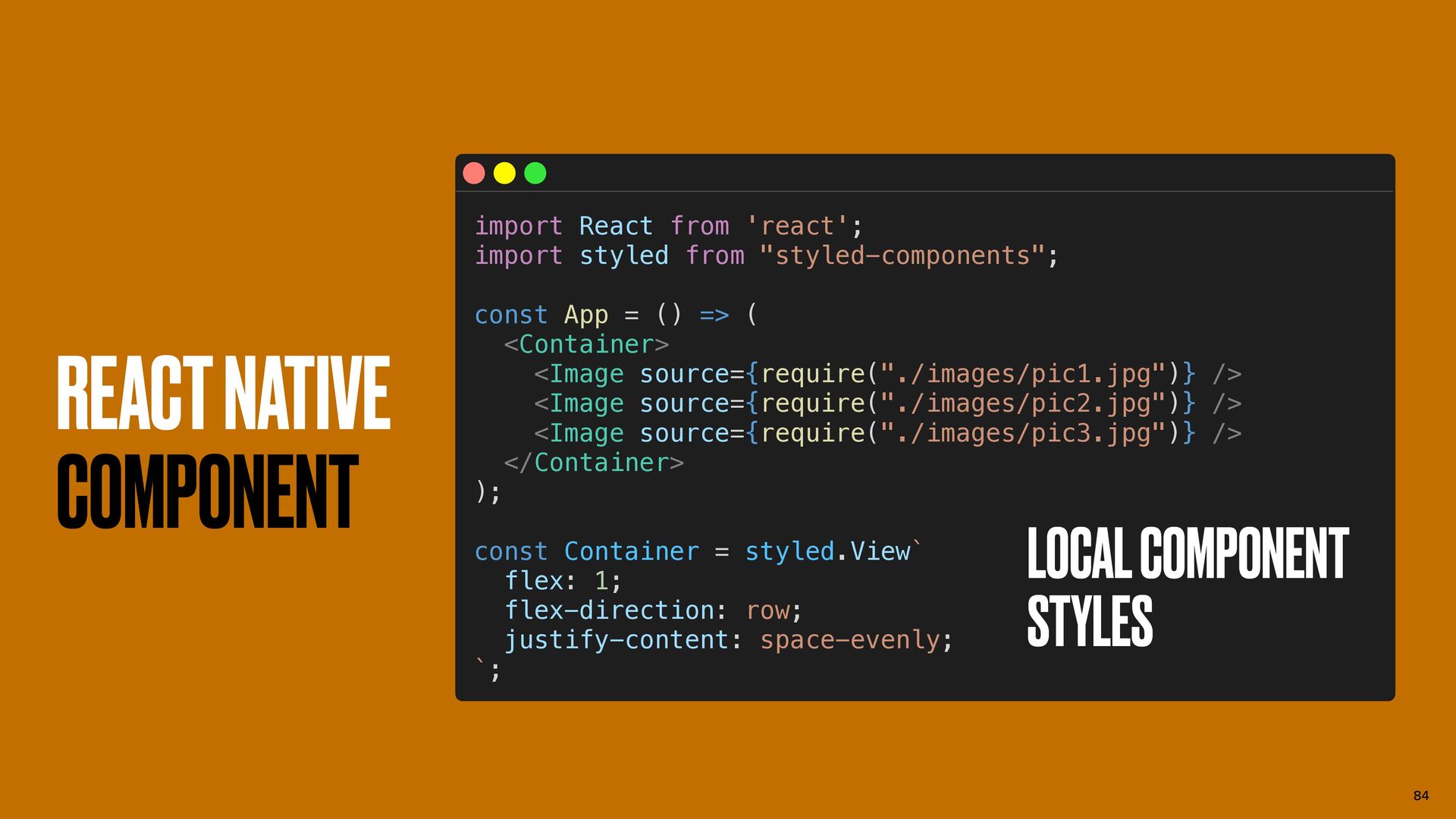Click the closing backtick and semicolon line
The image size is (1456, 819).
[488, 670]
